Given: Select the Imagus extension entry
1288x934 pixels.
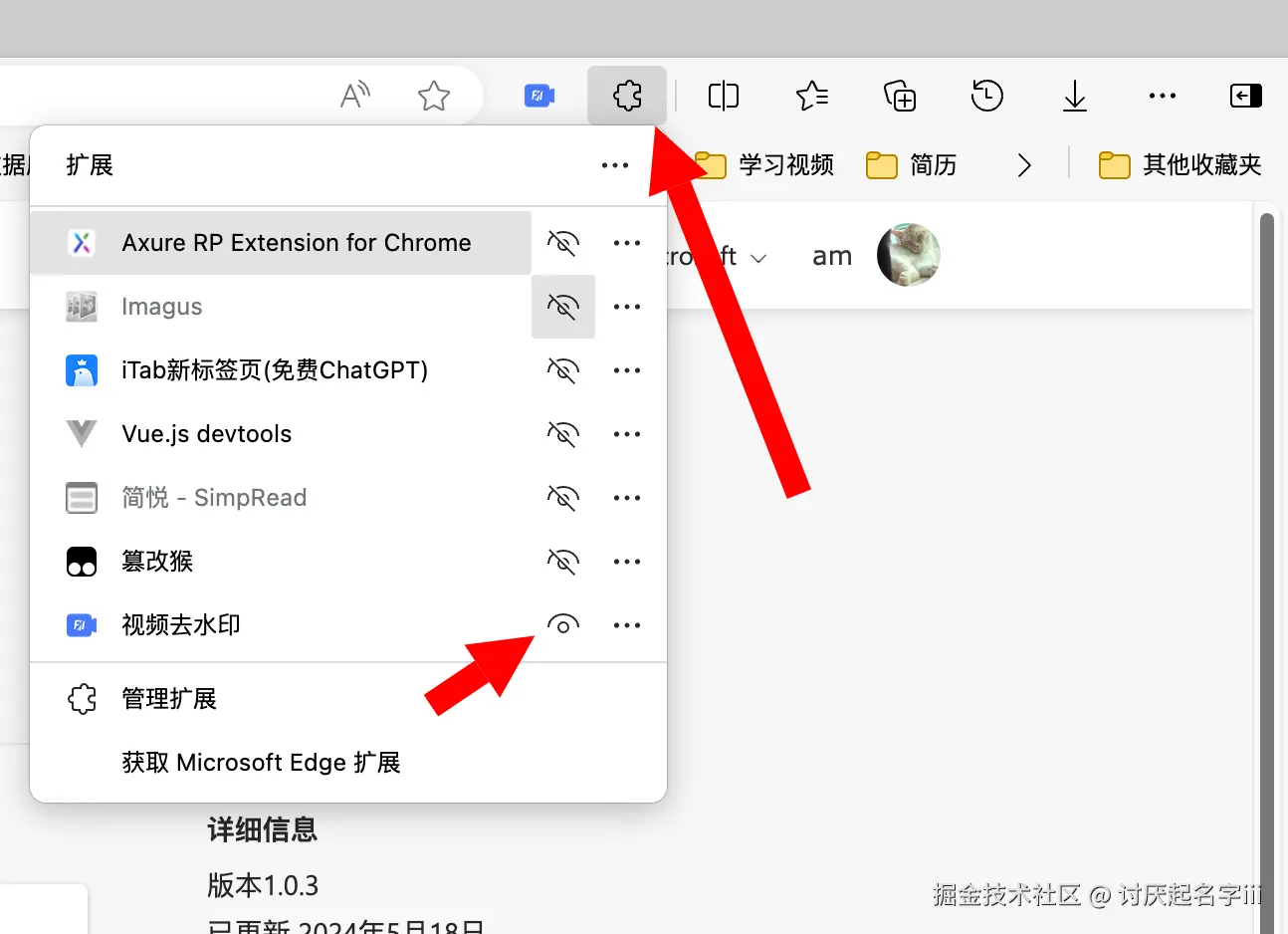Looking at the screenshot, I should 281,307.
